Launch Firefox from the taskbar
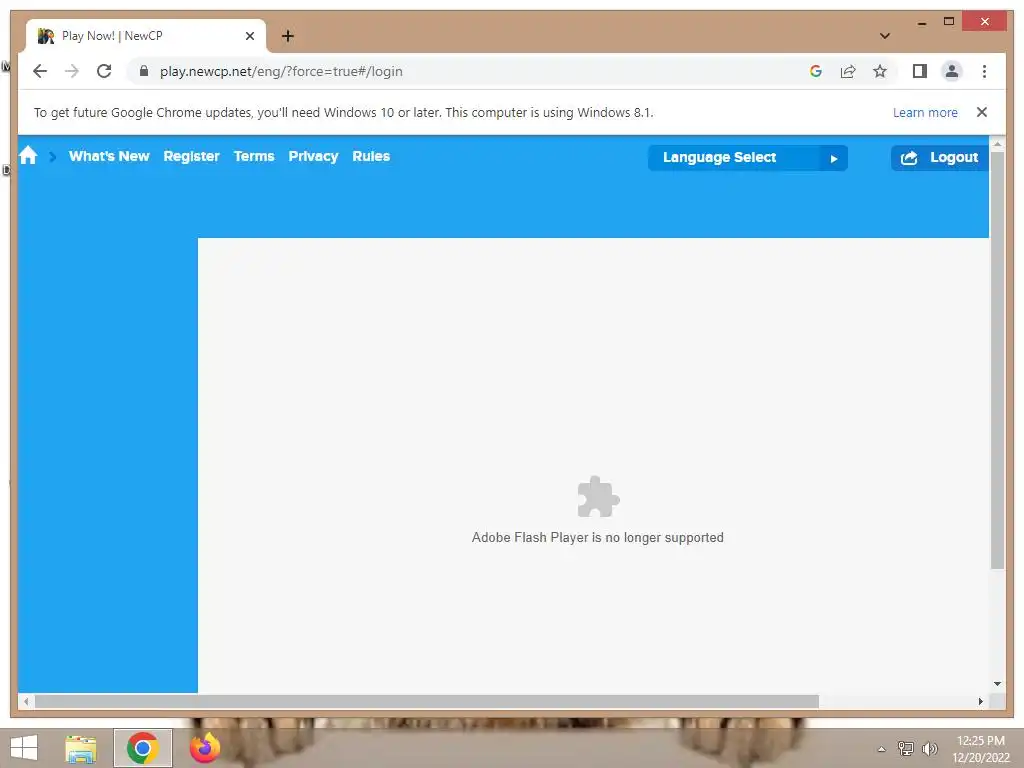This screenshot has width=1024, height=768. tap(205, 748)
